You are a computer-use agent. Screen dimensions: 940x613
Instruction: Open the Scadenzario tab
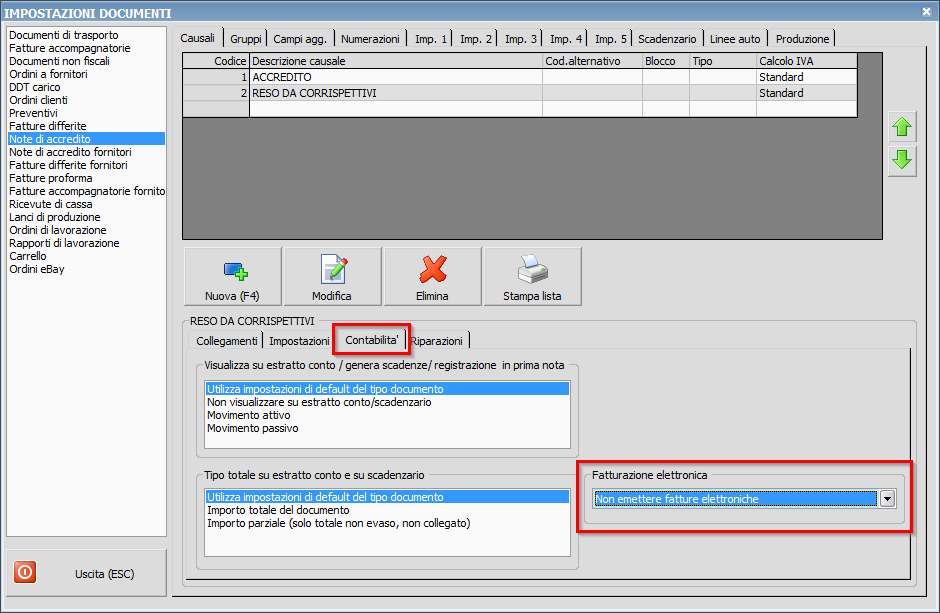tap(667, 39)
